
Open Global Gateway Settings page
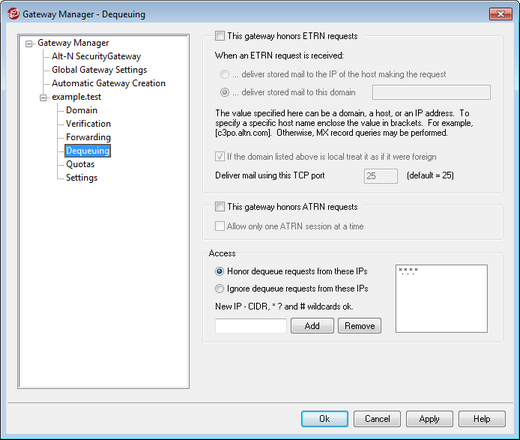pyautogui.click(x=99, y=70)
